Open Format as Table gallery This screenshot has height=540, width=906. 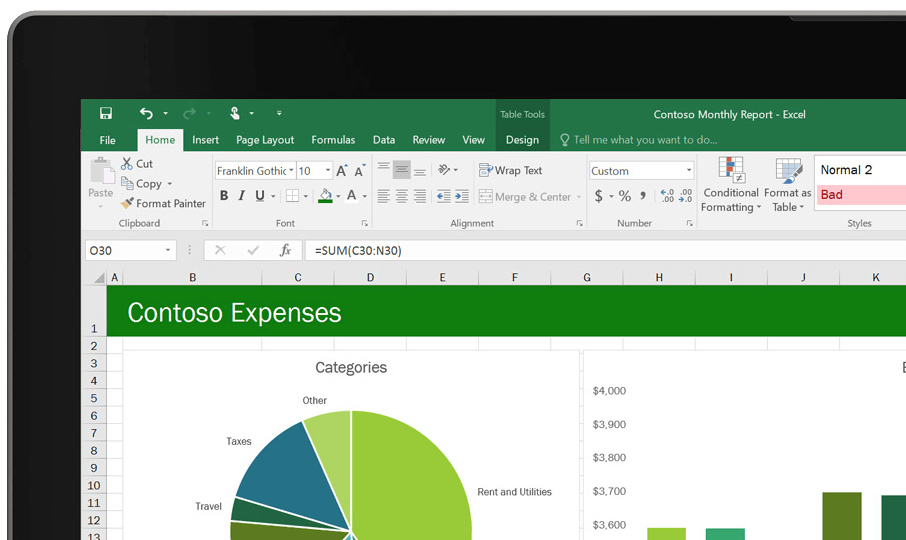788,184
